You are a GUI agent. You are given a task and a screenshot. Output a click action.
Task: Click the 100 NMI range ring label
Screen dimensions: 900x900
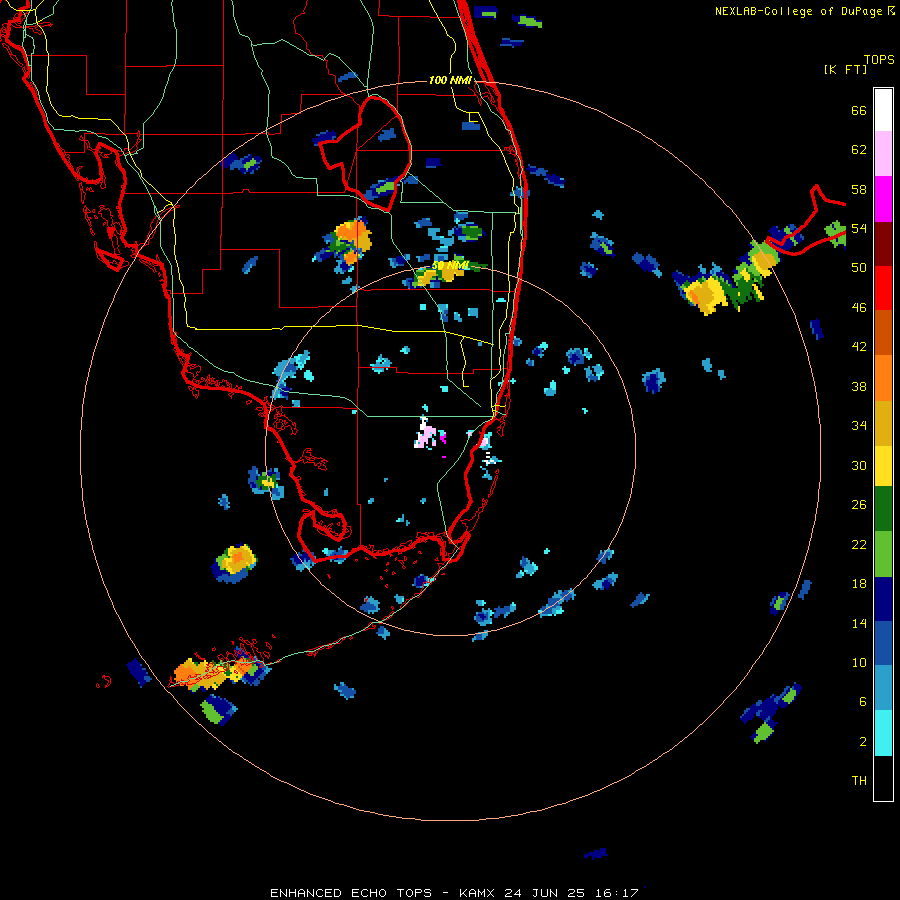[451, 80]
